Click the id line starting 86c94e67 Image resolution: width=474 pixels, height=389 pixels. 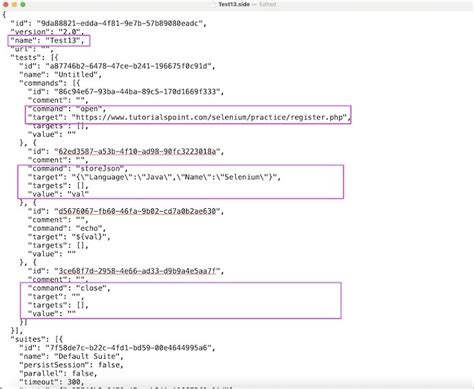click(x=126, y=91)
